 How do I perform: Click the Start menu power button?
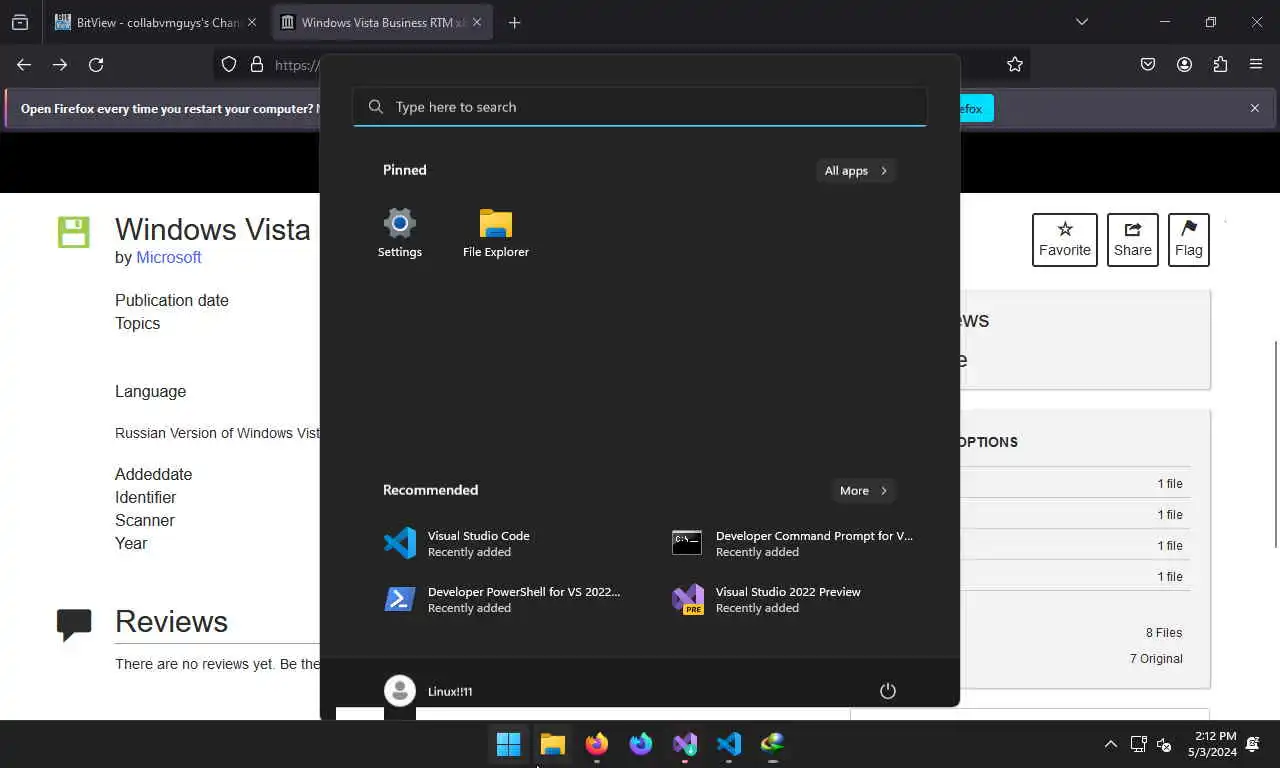pos(887,691)
